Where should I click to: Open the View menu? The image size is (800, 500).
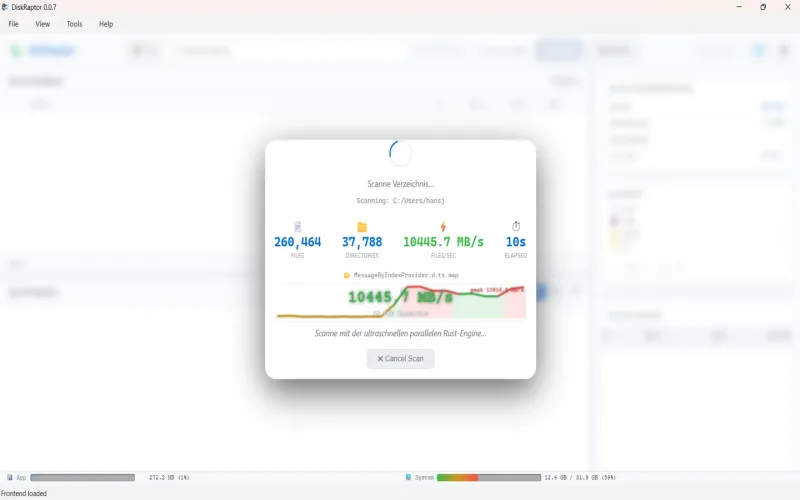(x=42, y=24)
